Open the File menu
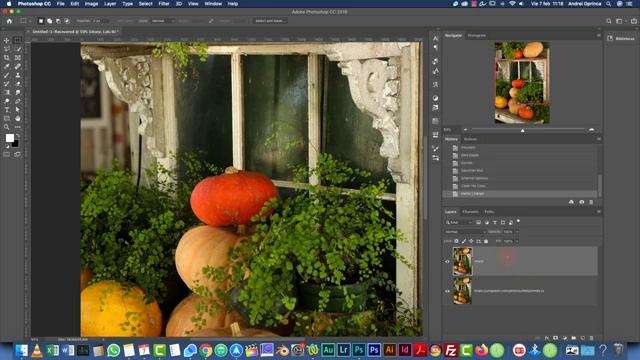The width and height of the screenshot is (640, 360). 60,4
